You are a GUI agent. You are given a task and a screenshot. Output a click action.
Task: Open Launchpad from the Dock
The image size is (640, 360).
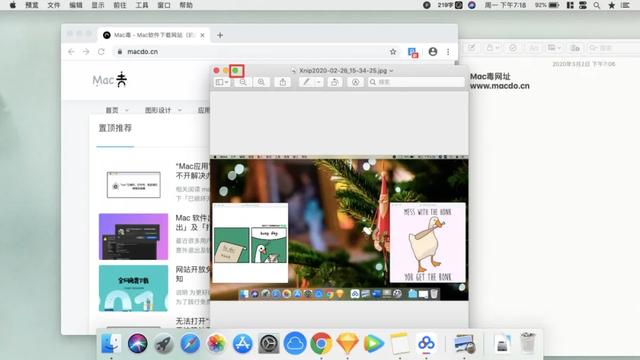164,343
